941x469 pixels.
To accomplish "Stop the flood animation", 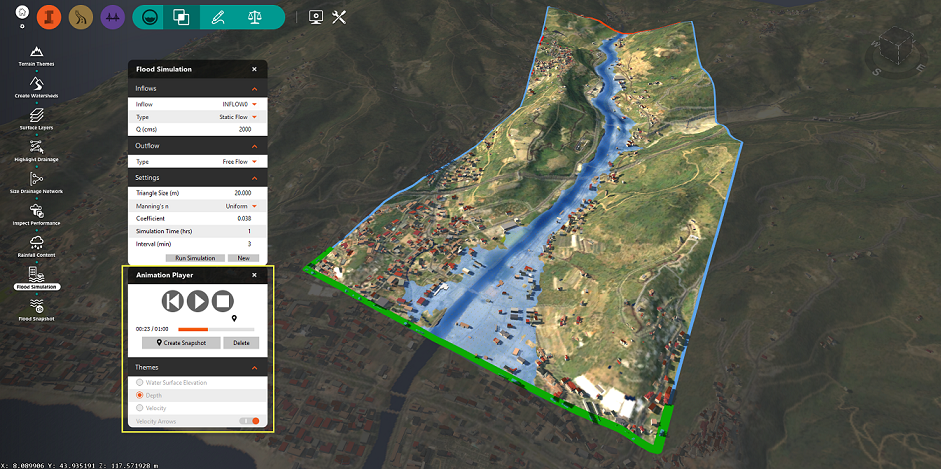I will tap(223, 300).
